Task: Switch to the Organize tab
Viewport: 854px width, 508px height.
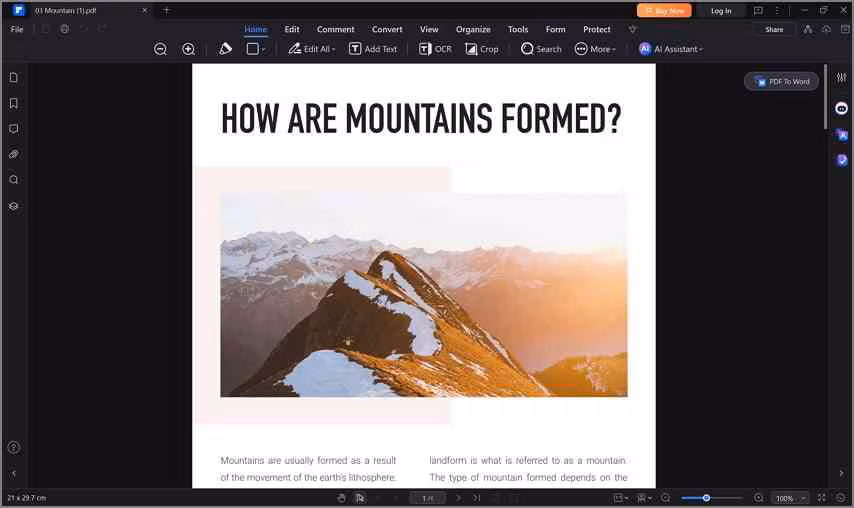Action: 473,29
